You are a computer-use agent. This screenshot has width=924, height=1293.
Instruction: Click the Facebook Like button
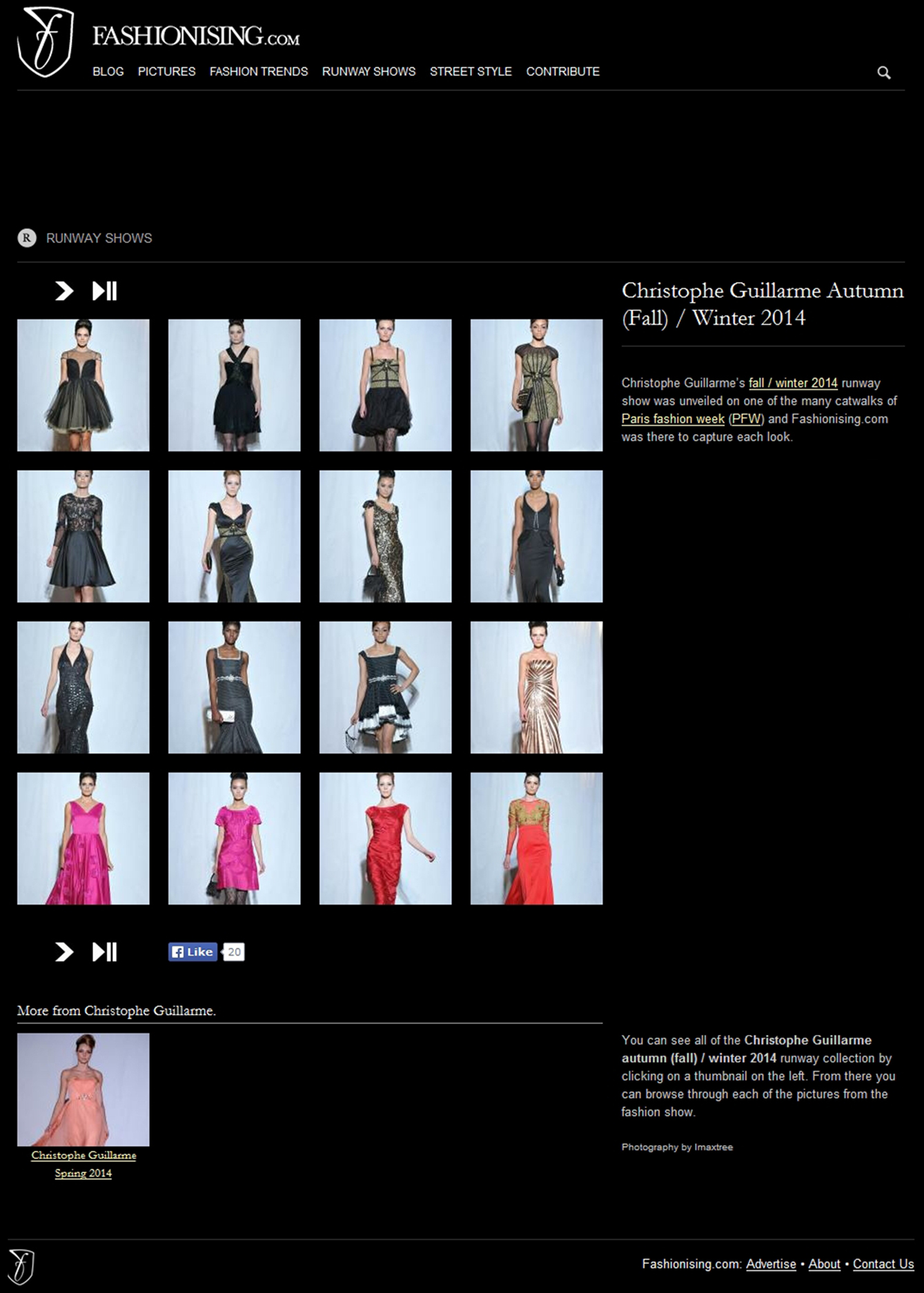(x=193, y=952)
